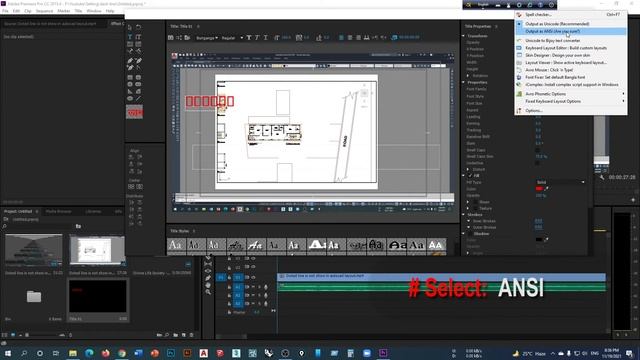Screen dimensions: 640x360
Task: Apply the last AA title style
Action: (x=436, y=245)
